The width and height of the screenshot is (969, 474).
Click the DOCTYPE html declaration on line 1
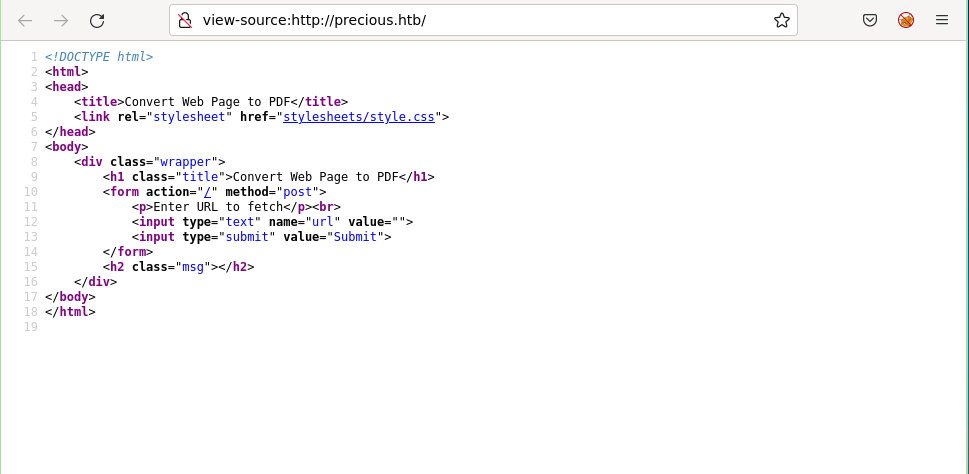98,57
